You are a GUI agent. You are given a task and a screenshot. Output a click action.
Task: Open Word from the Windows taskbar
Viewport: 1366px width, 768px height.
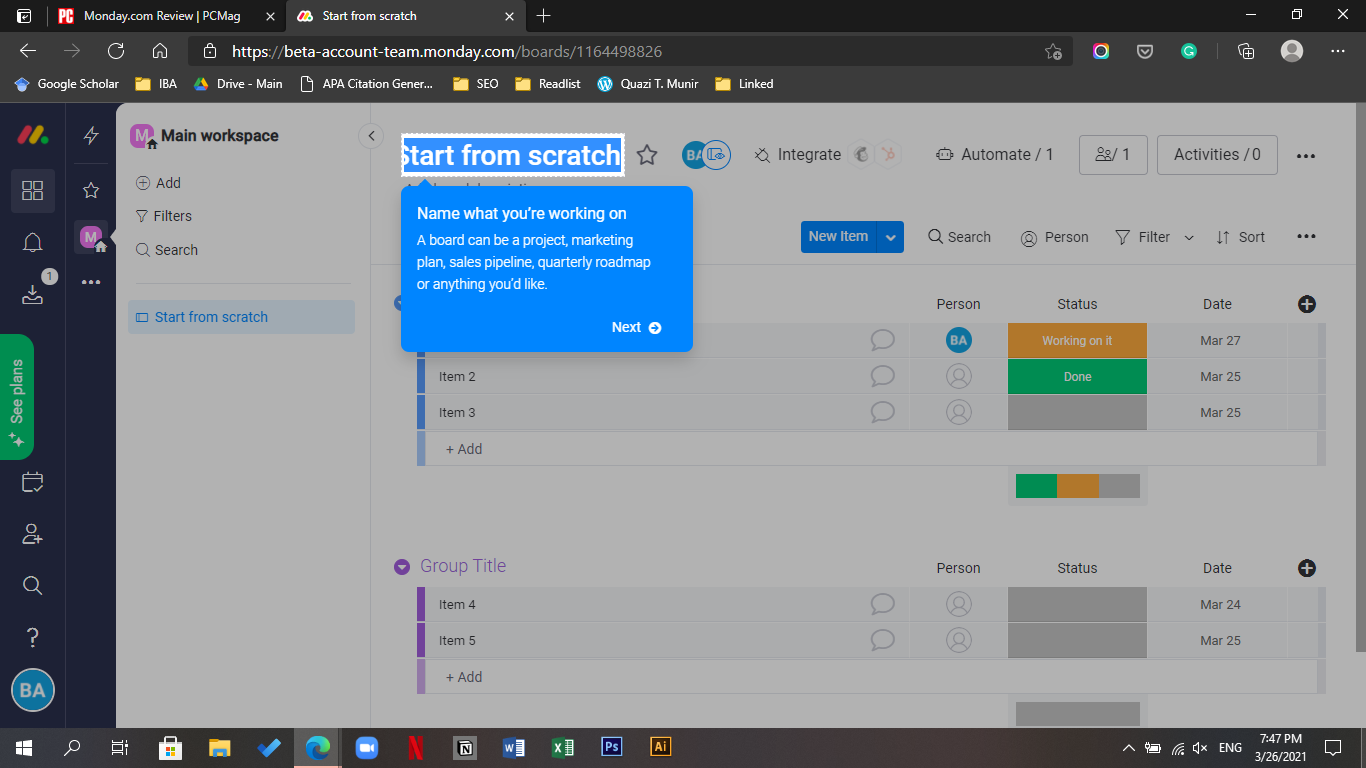(514, 747)
